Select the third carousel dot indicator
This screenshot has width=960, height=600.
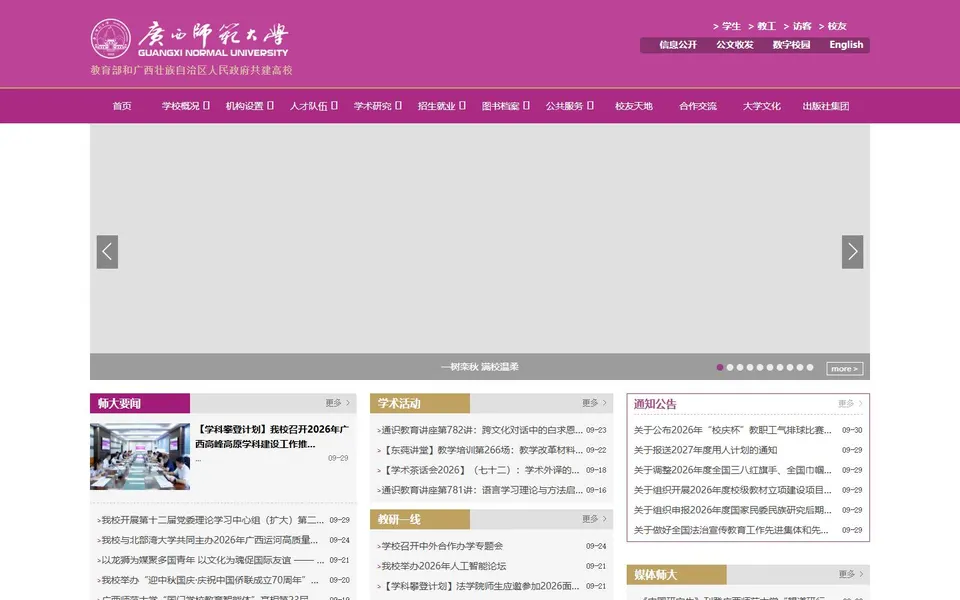coord(740,367)
